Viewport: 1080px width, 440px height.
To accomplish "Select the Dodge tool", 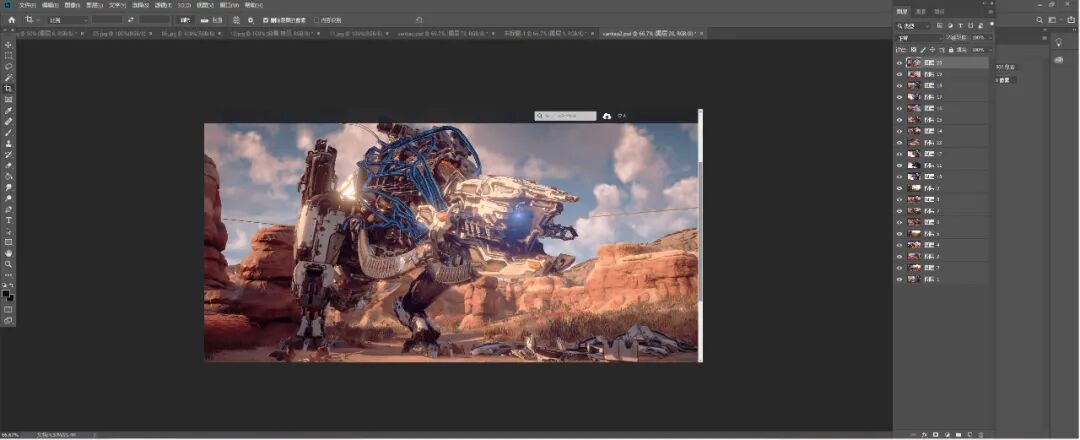I will click(x=9, y=198).
